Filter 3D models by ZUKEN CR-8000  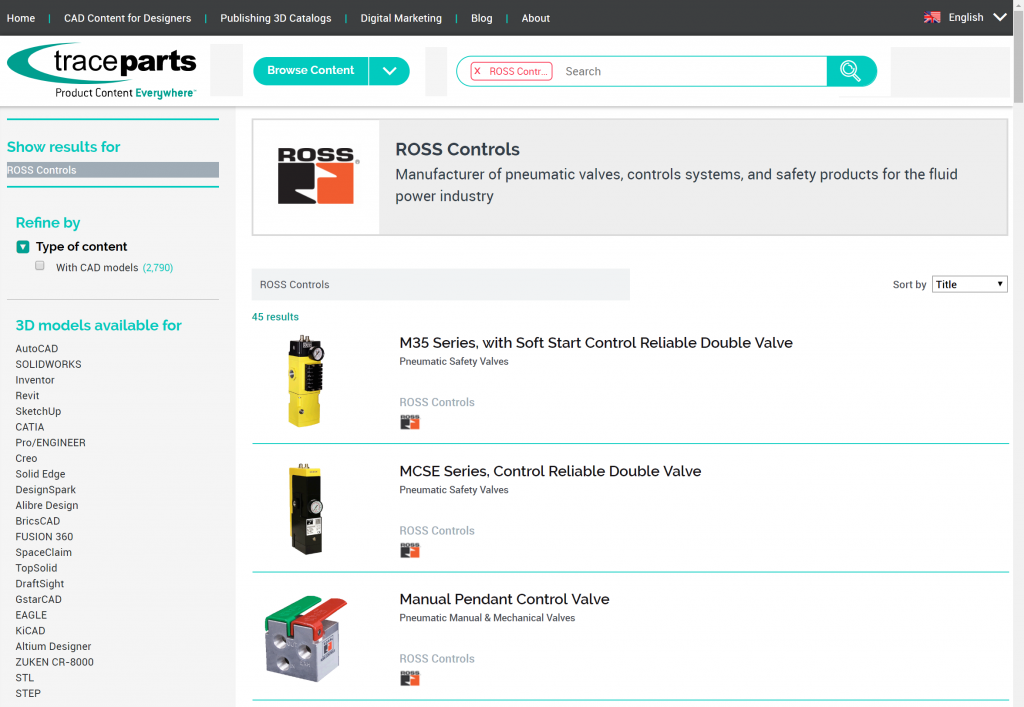pyautogui.click(x=55, y=662)
